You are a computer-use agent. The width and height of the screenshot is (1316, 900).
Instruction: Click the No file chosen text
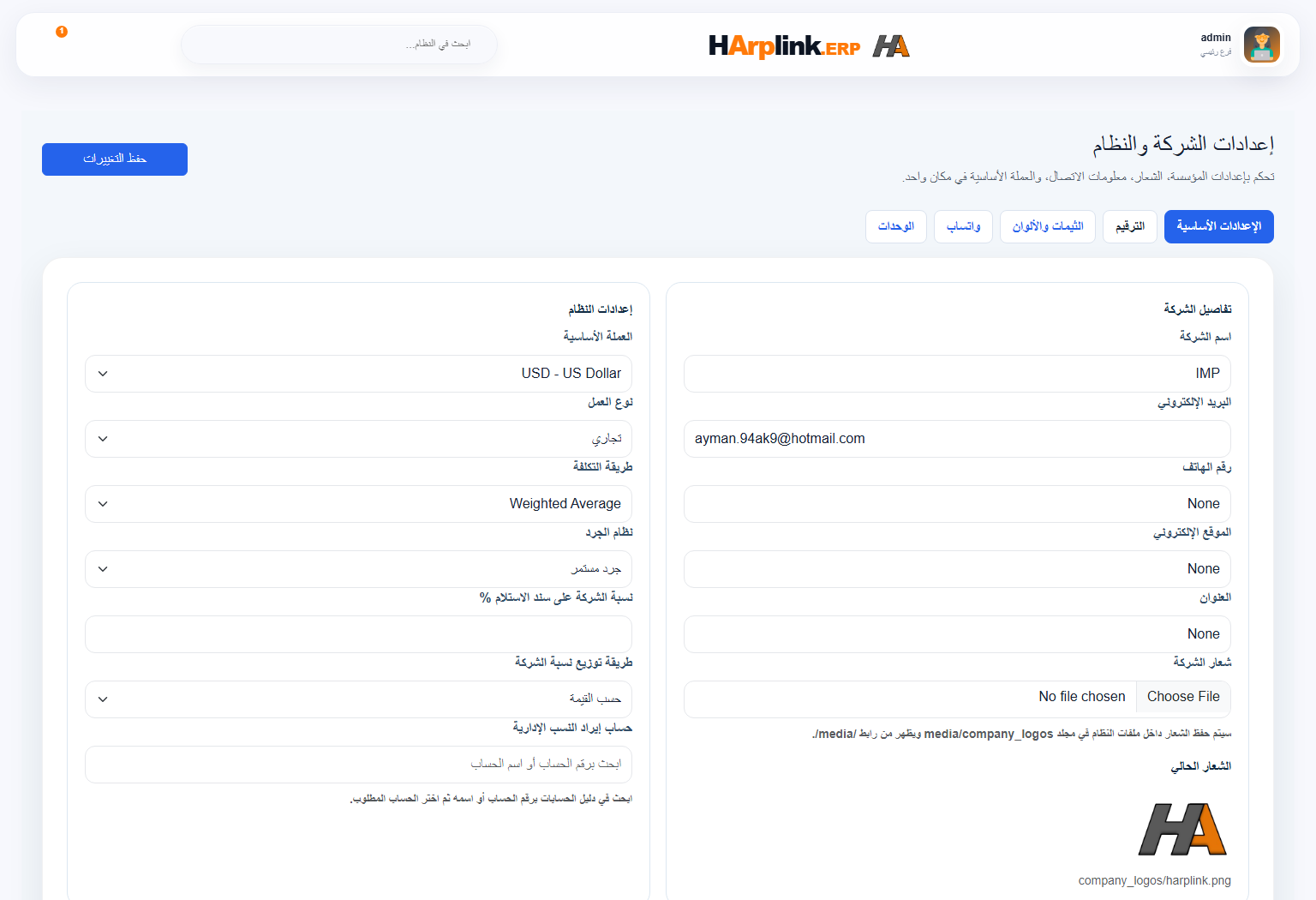pos(1081,697)
